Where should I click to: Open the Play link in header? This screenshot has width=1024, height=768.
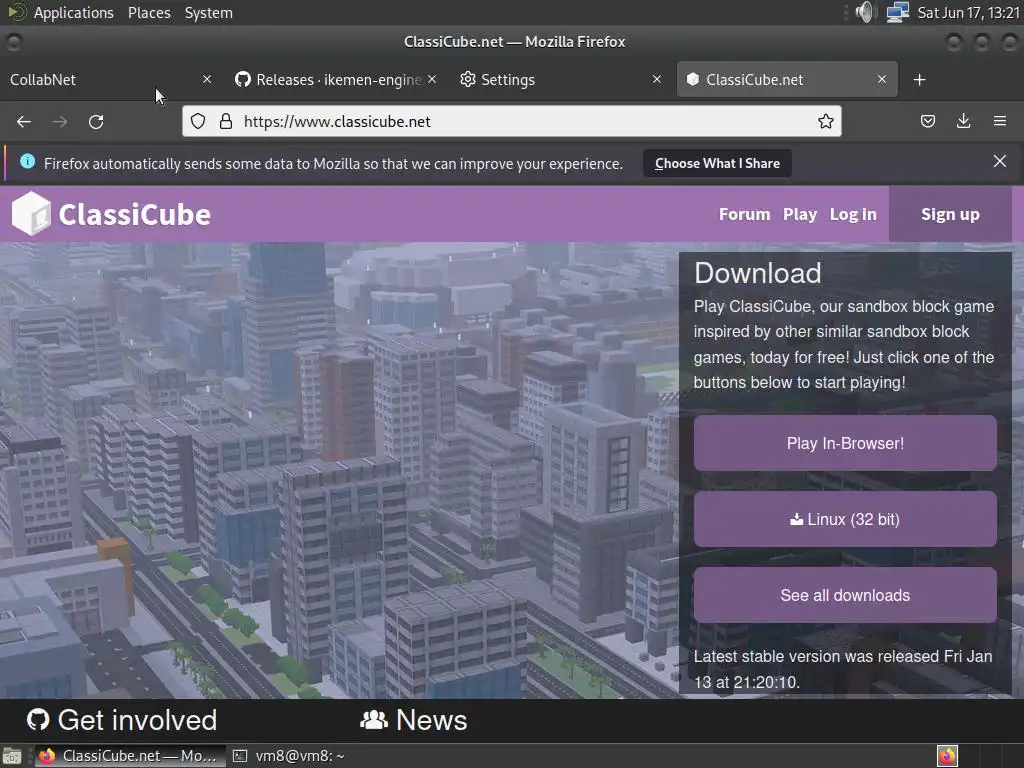(800, 214)
